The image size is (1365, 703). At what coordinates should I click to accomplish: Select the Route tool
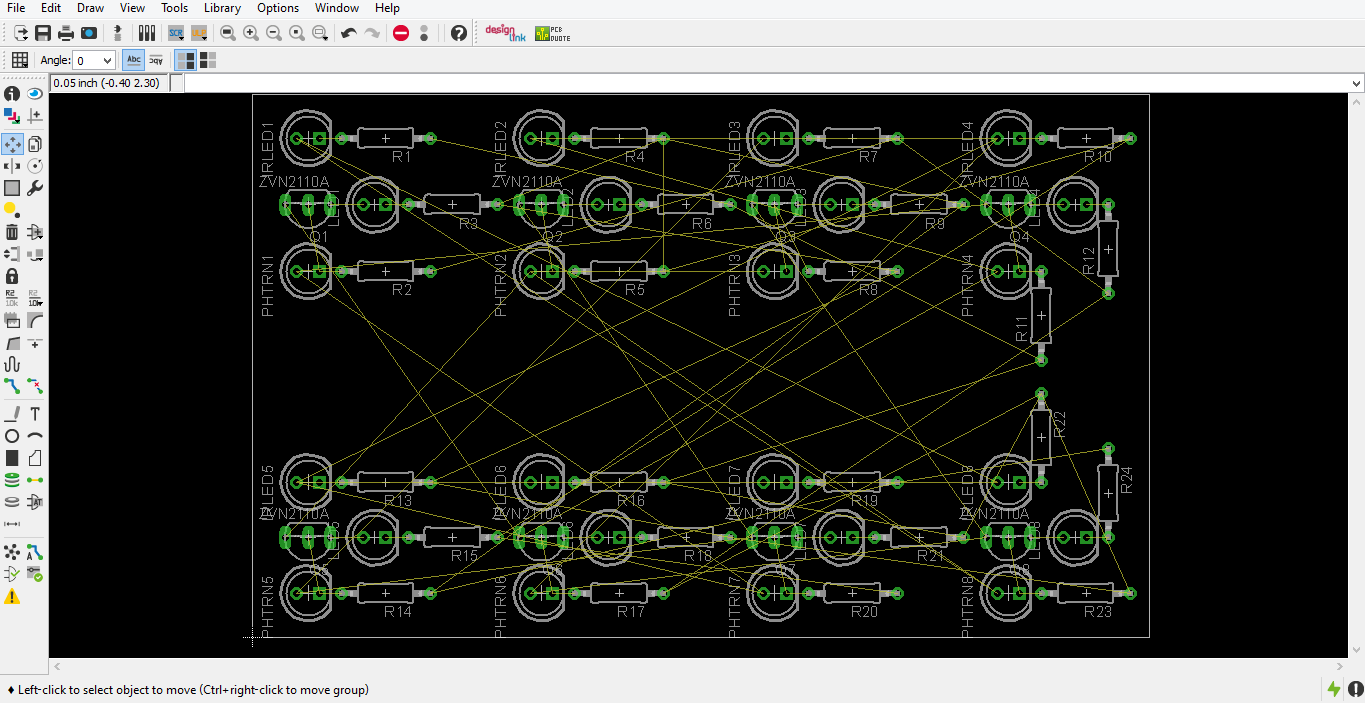[12, 386]
